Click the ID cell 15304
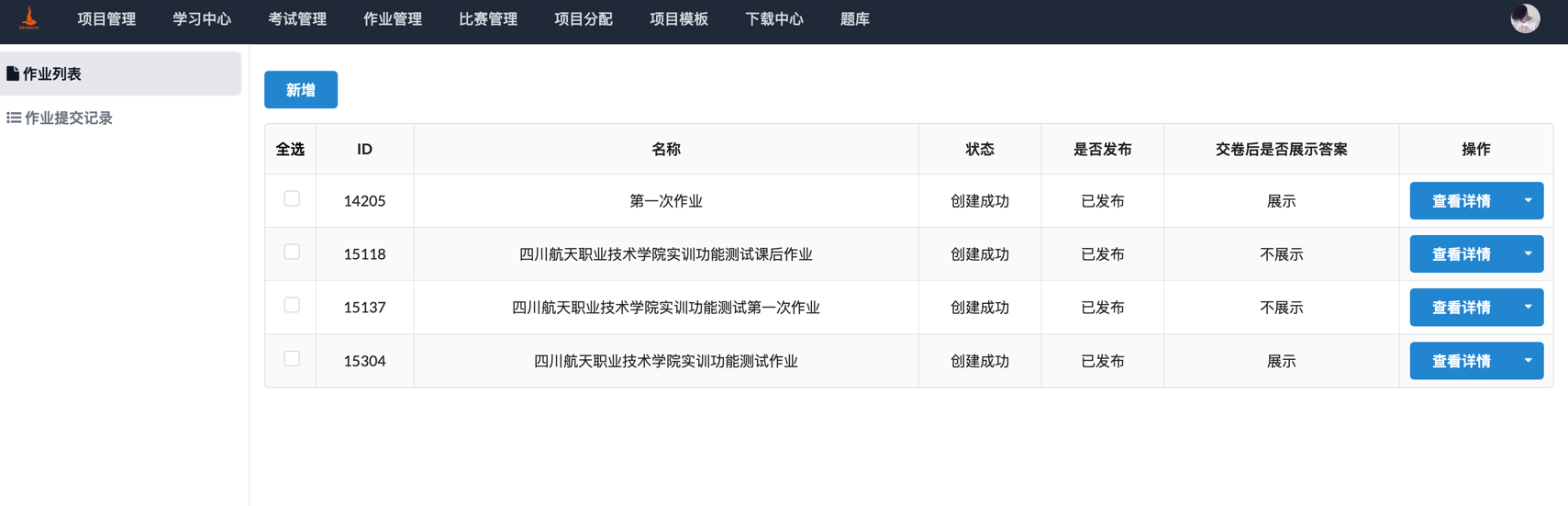Viewport: 1568px width, 506px height. coord(364,361)
